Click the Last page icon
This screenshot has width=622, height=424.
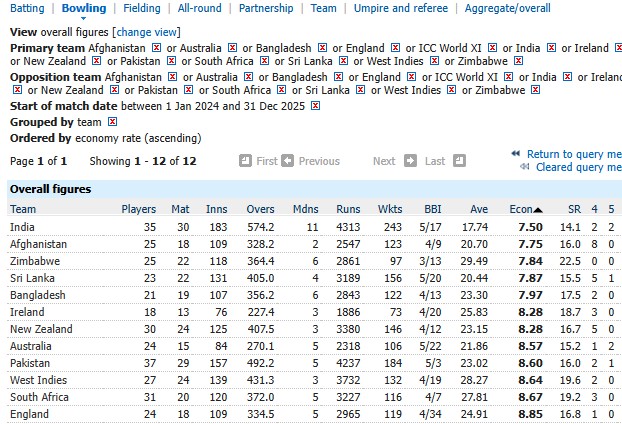(459, 161)
